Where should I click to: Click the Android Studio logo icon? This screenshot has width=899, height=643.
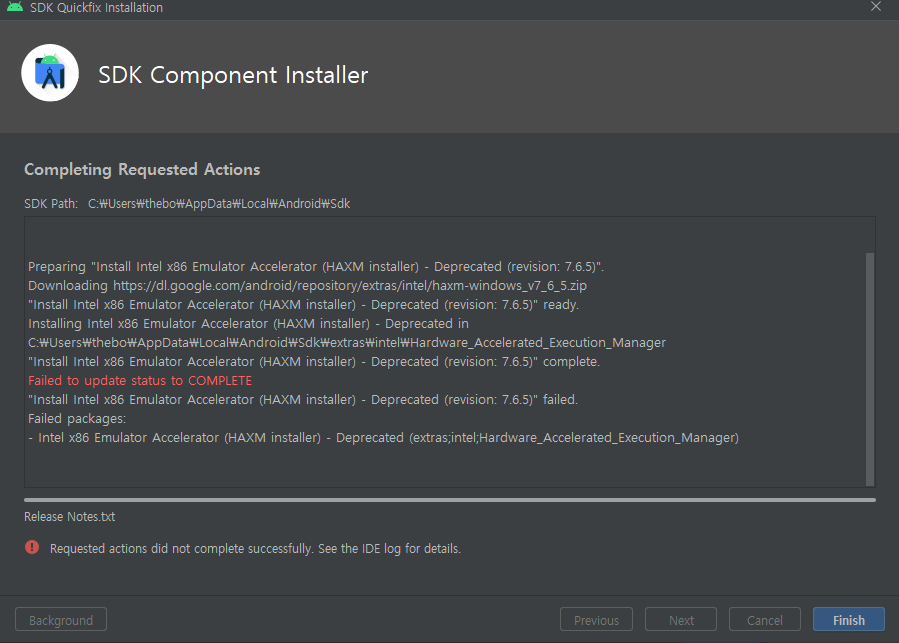(50, 73)
